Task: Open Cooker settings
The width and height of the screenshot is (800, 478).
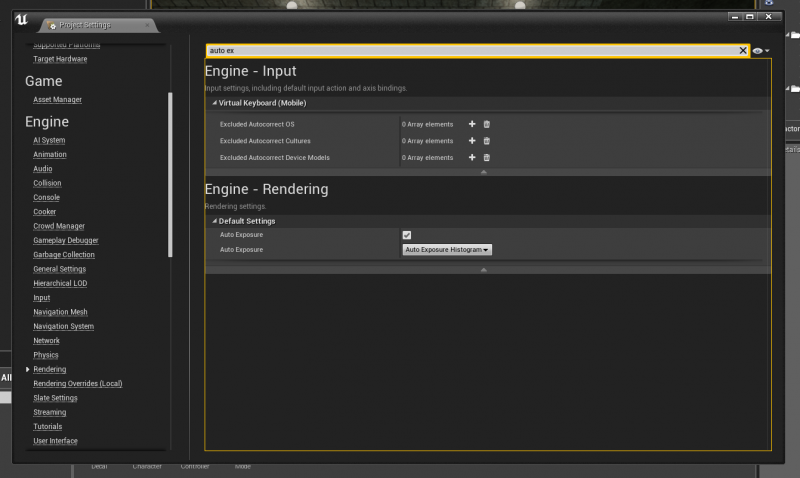Action: pyautogui.click(x=44, y=212)
